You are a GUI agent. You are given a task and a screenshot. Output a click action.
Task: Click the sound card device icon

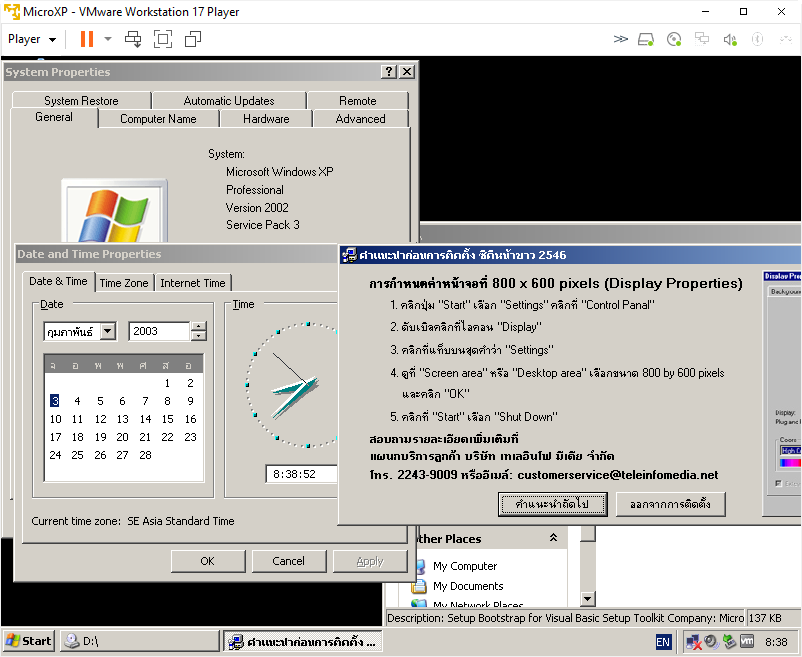(x=730, y=39)
